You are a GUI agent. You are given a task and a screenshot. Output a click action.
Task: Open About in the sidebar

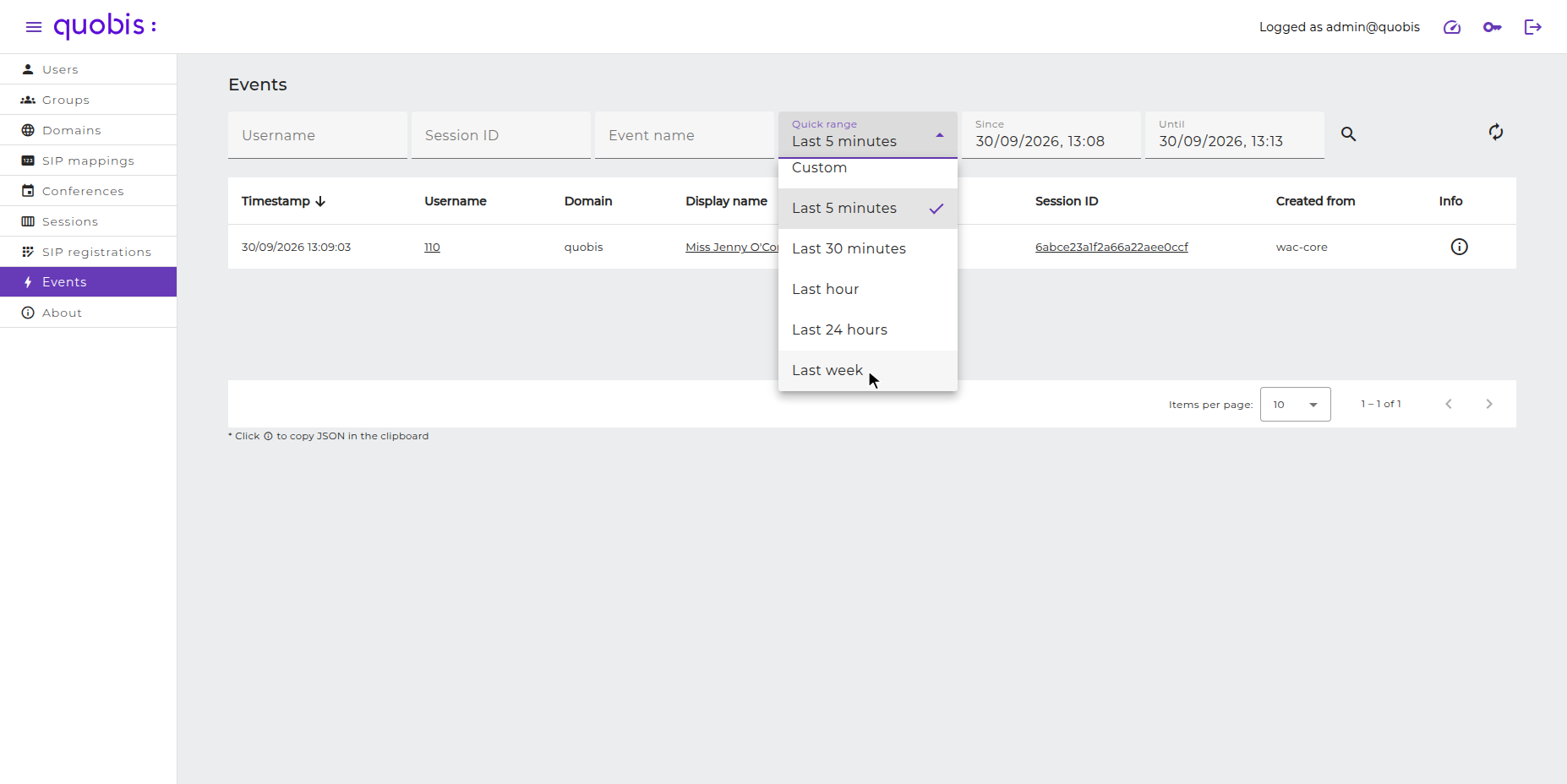pyautogui.click(x=88, y=313)
